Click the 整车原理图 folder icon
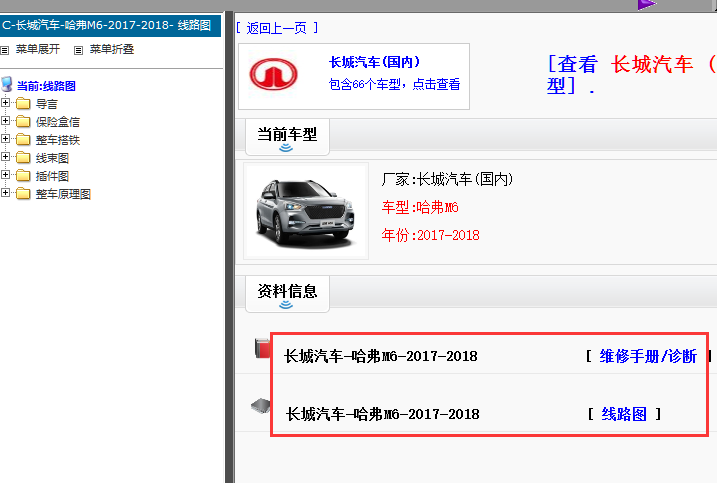 click(23, 193)
